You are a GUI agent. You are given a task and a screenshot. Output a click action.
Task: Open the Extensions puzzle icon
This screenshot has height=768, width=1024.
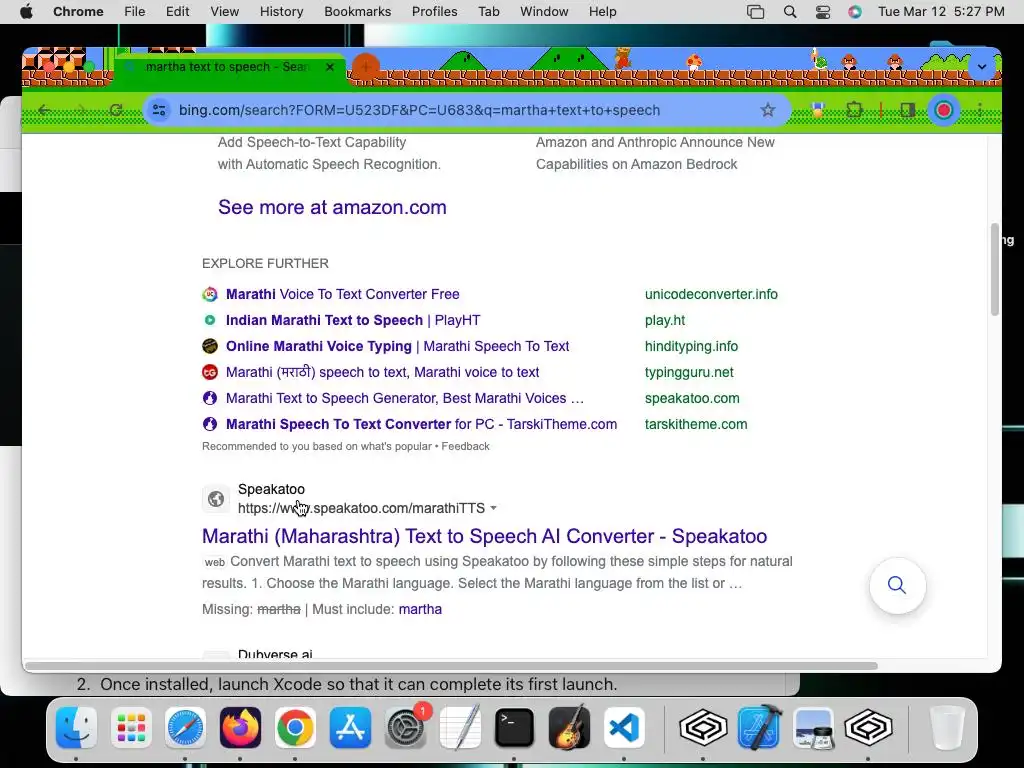click(854, 110)
